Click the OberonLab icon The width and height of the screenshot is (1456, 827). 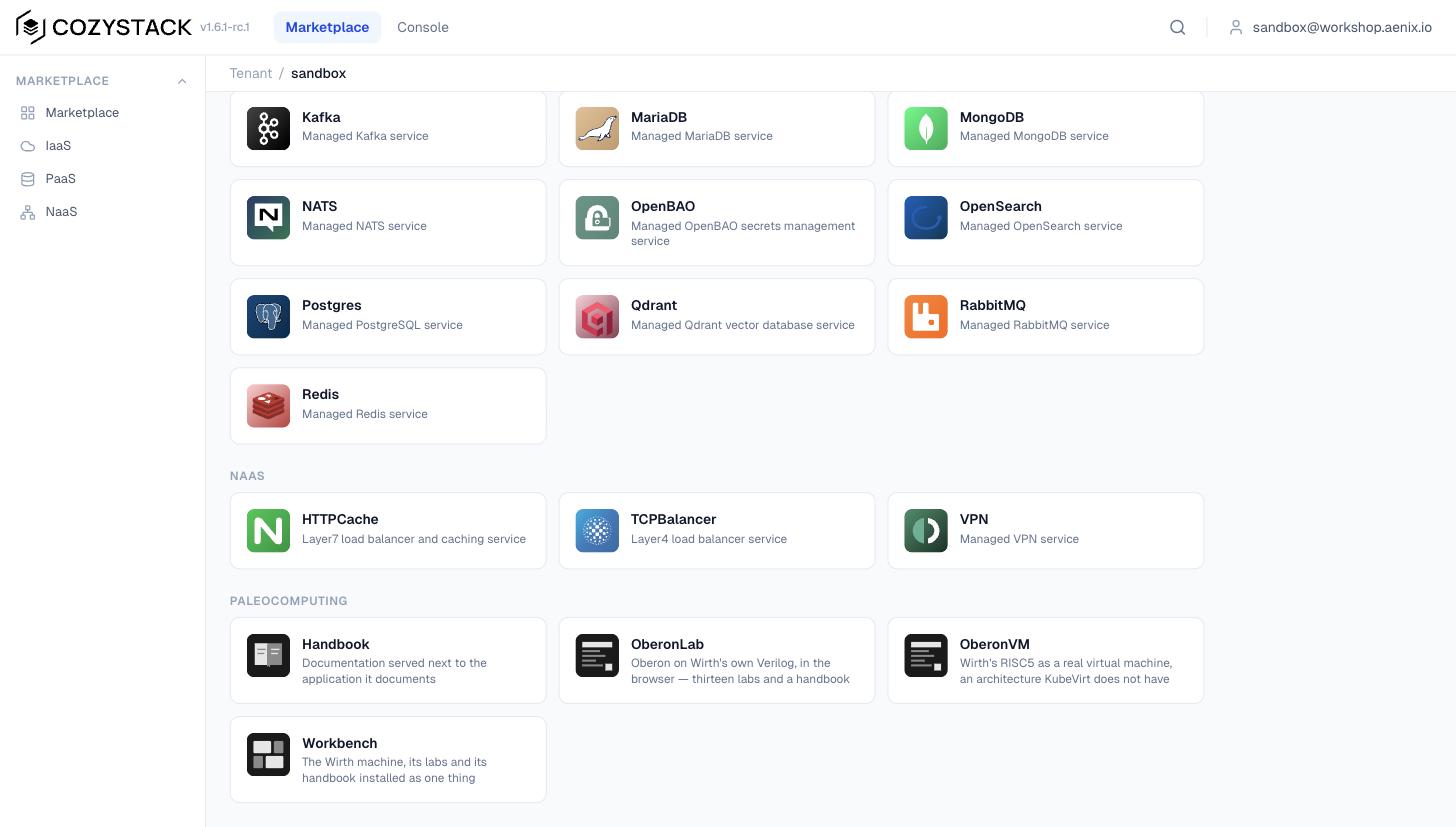[597, 656]
